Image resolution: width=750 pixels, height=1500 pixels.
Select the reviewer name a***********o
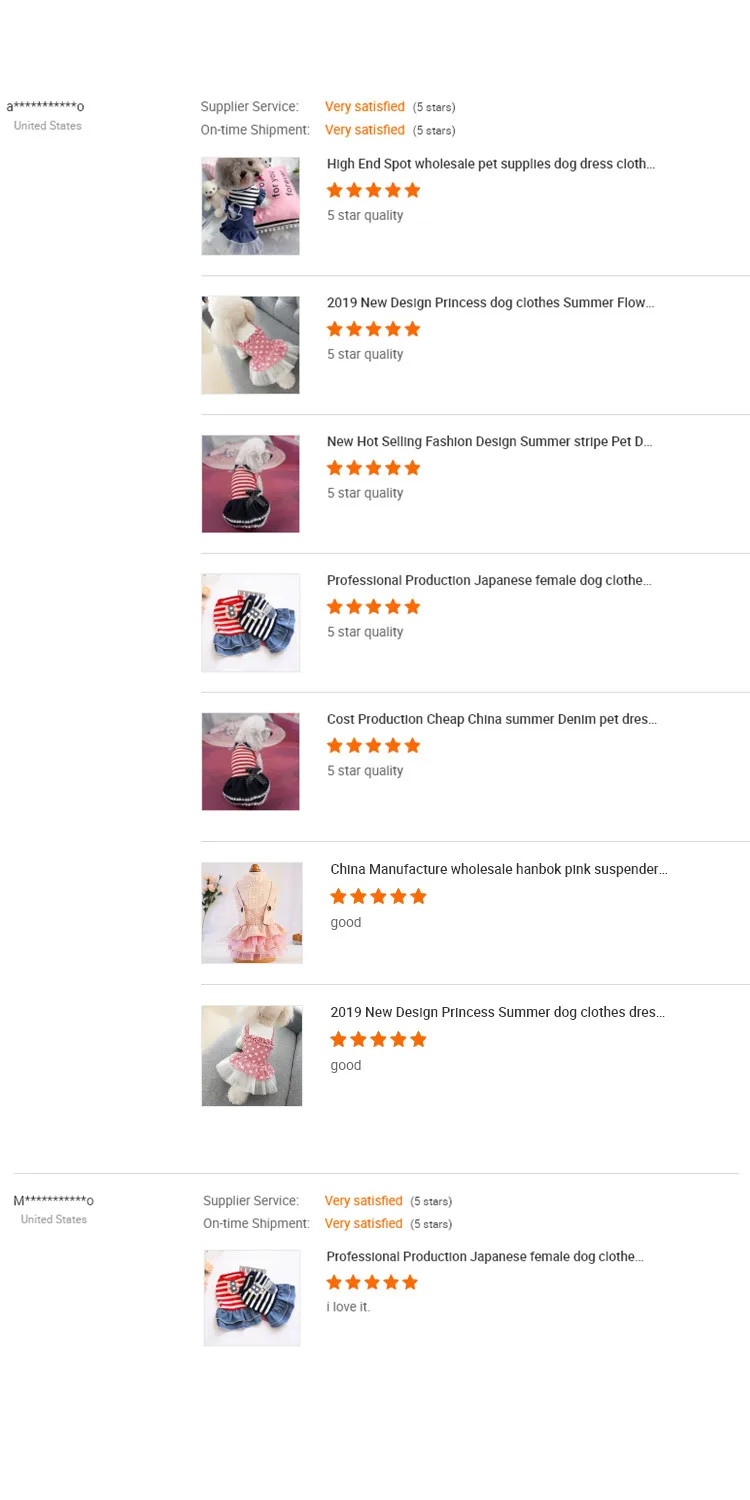click(x=45, y=107)
